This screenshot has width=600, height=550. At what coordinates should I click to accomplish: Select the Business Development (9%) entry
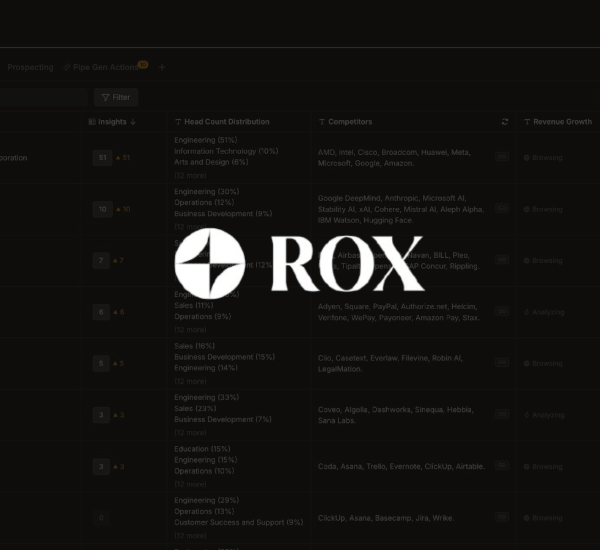coord(223,214)
